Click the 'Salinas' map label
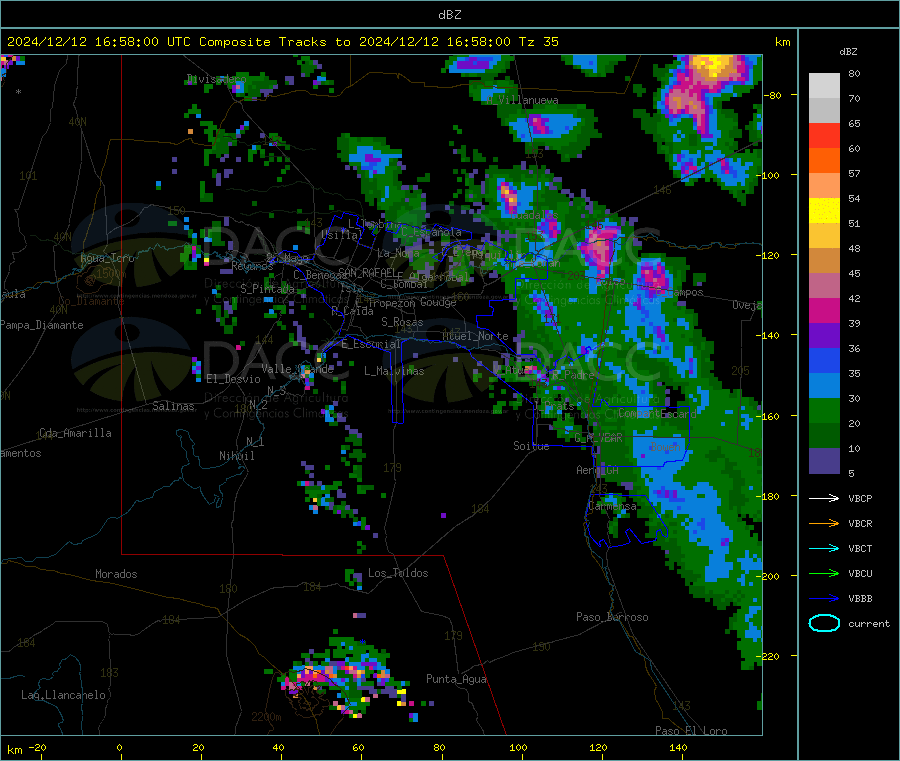Image resolution: width=900 pixels, height=761 pixels. [173, 406]
